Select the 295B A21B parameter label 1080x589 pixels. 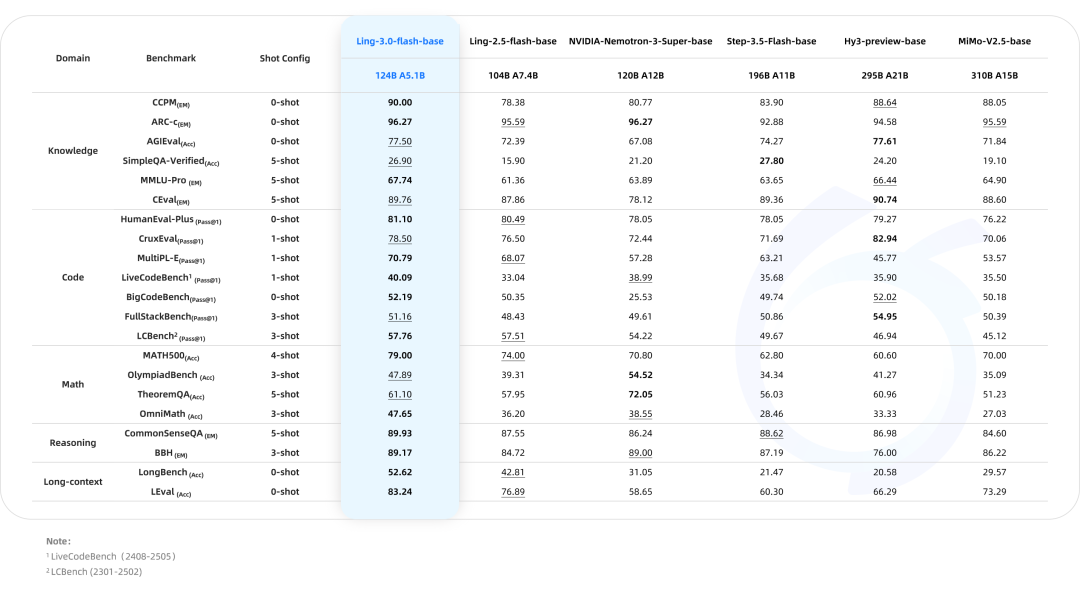(884, 76)
